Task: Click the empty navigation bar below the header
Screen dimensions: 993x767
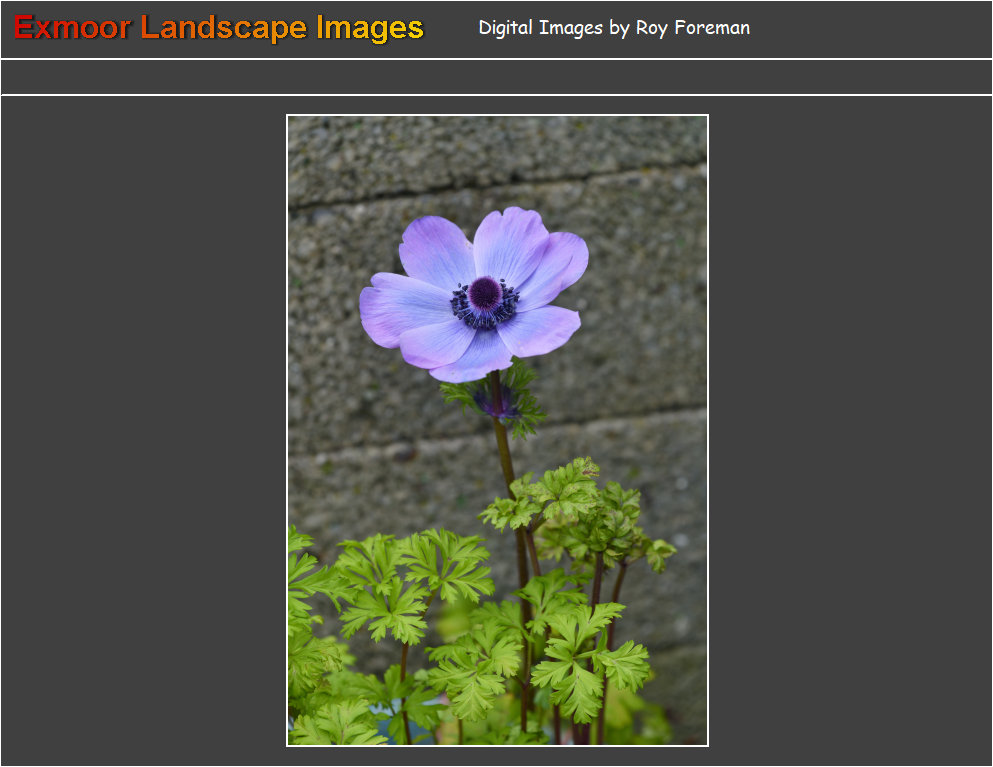Action: [496, 77]
